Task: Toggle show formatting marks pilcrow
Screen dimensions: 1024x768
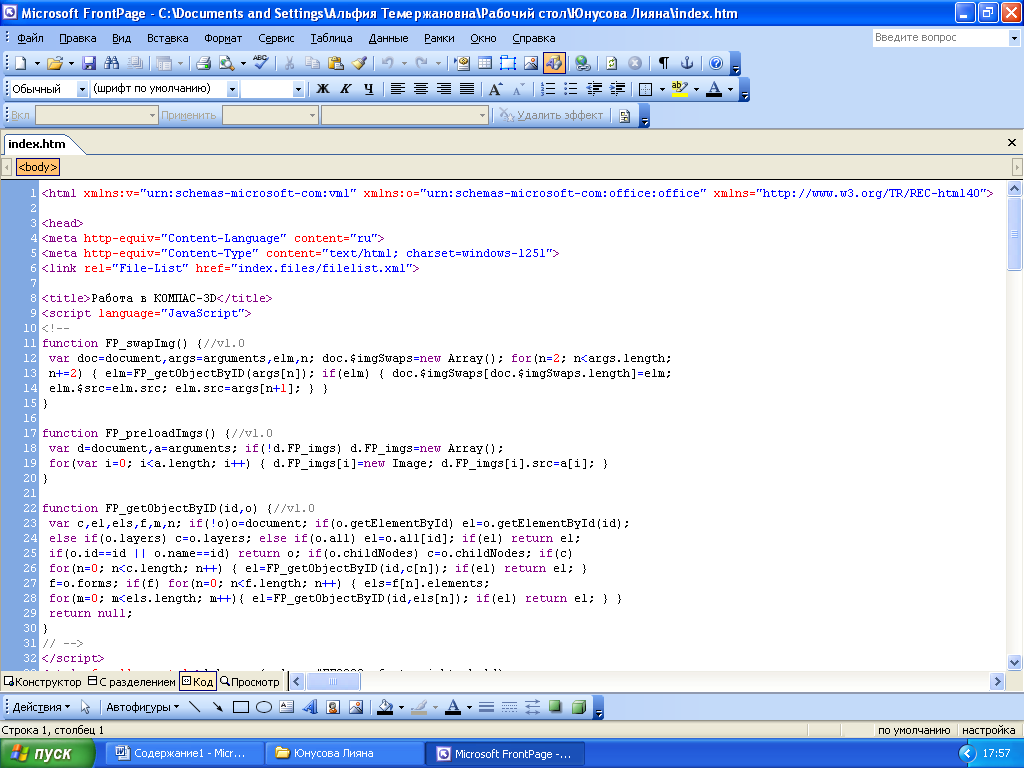Action: coord(664,63)
